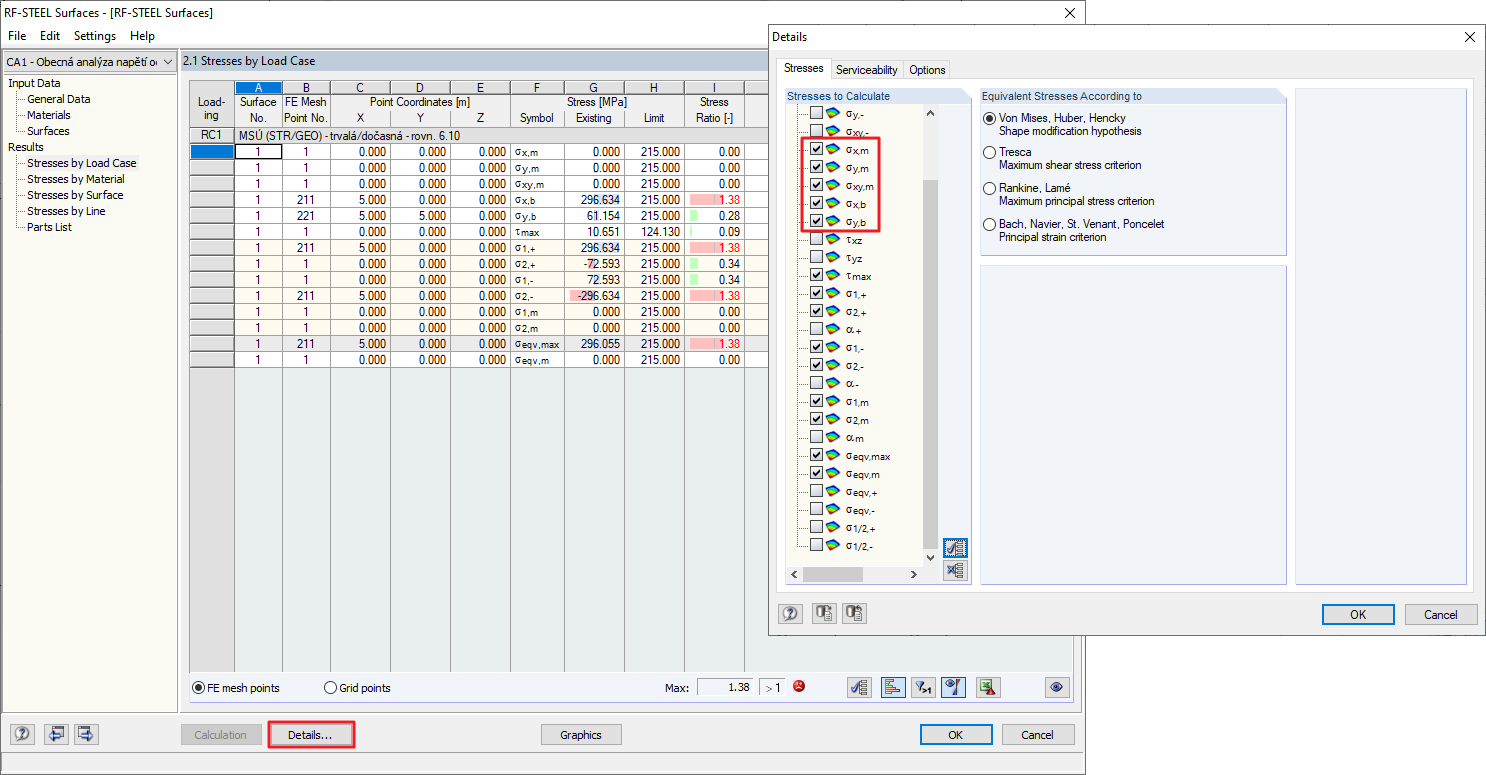Open the result selection criteria icon
This screenshot has height=775, width=1486.
point(858,687)
